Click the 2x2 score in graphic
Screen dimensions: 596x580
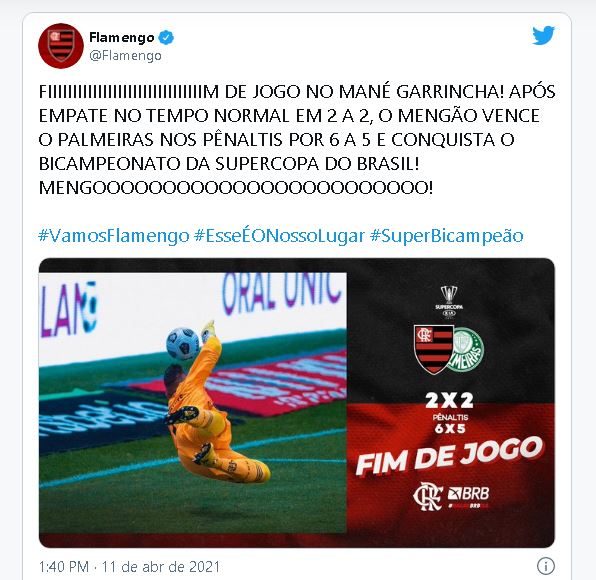450,400
